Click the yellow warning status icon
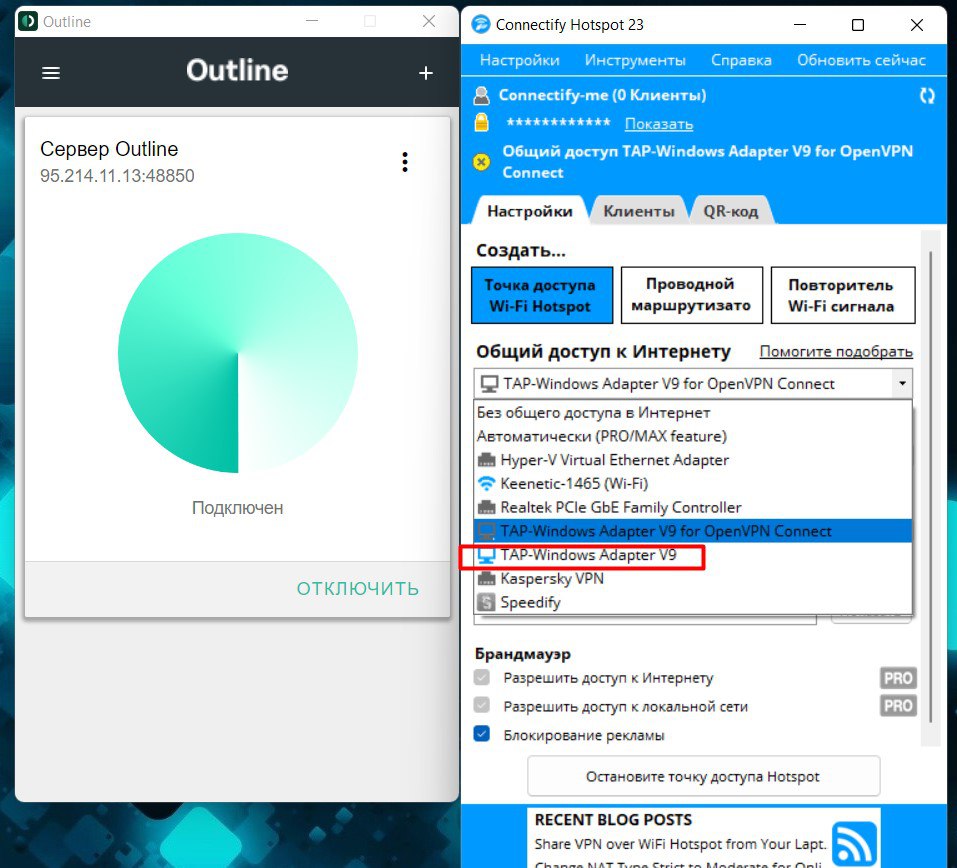This screenshot has height=868, width=957. click(x=482, y=162)
